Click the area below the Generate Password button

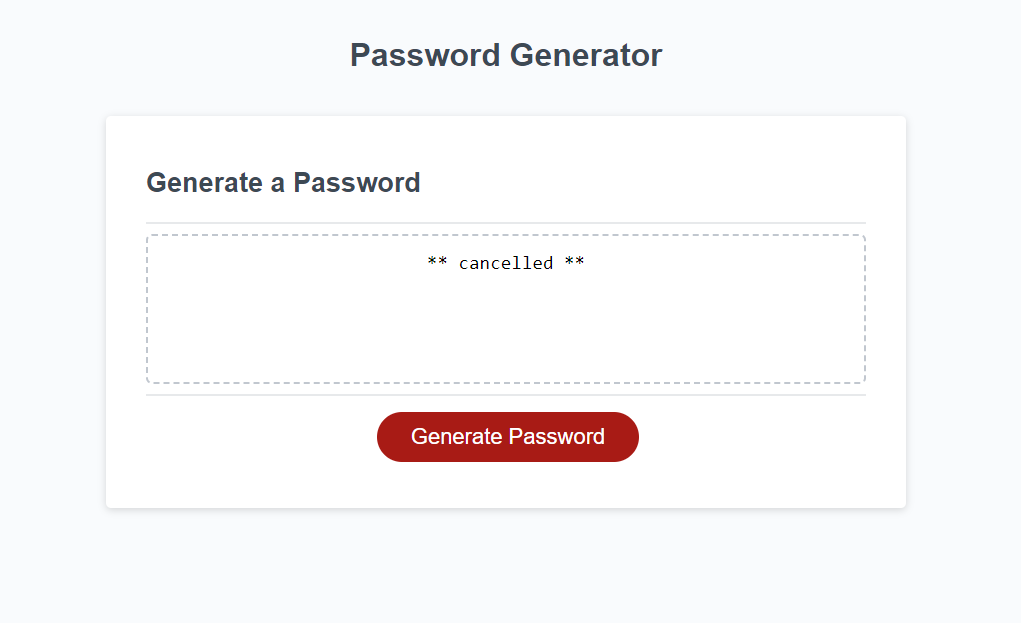click(x=507, y=485)
